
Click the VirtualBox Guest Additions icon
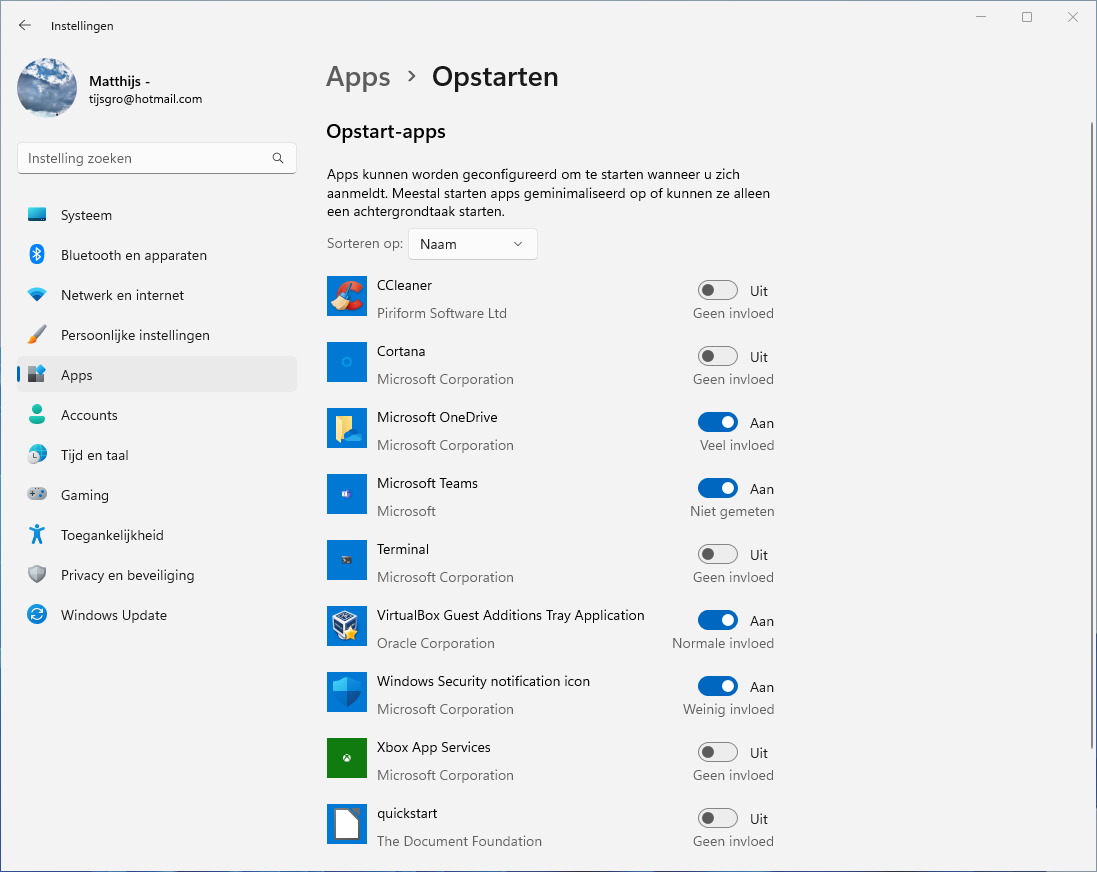pos(347,626)
